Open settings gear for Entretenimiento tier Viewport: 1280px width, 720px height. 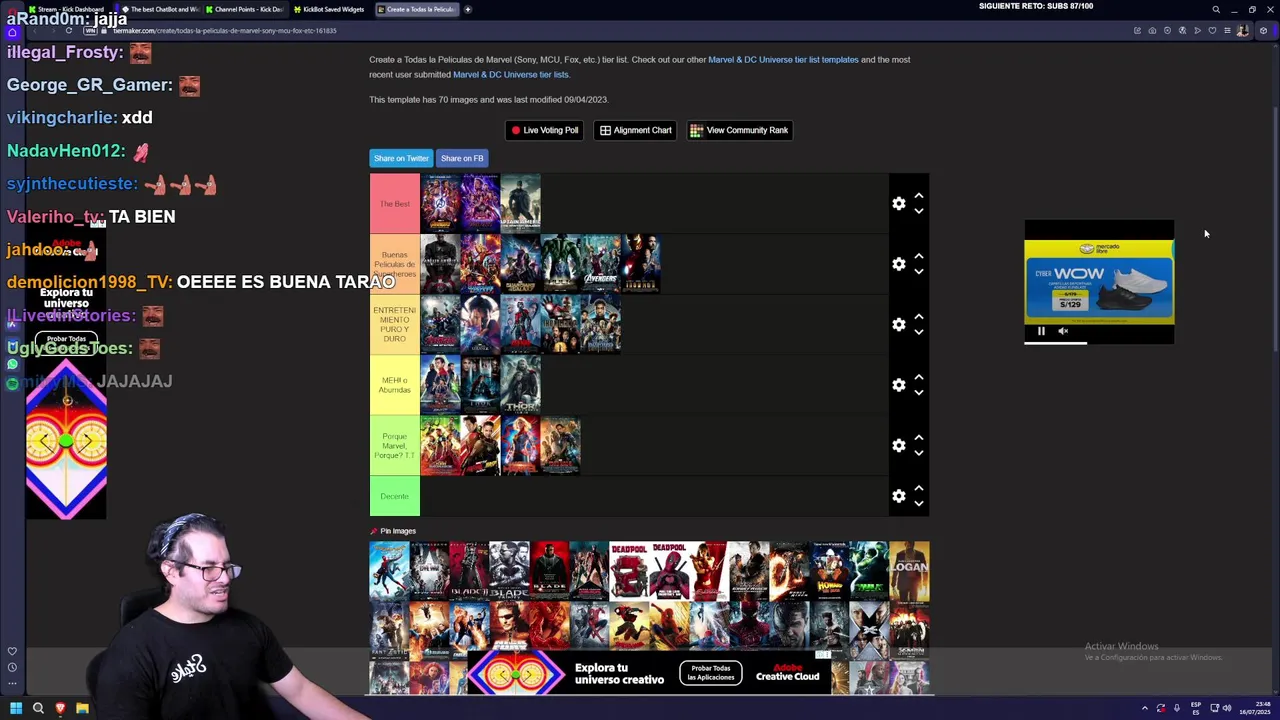click(898, 324)
